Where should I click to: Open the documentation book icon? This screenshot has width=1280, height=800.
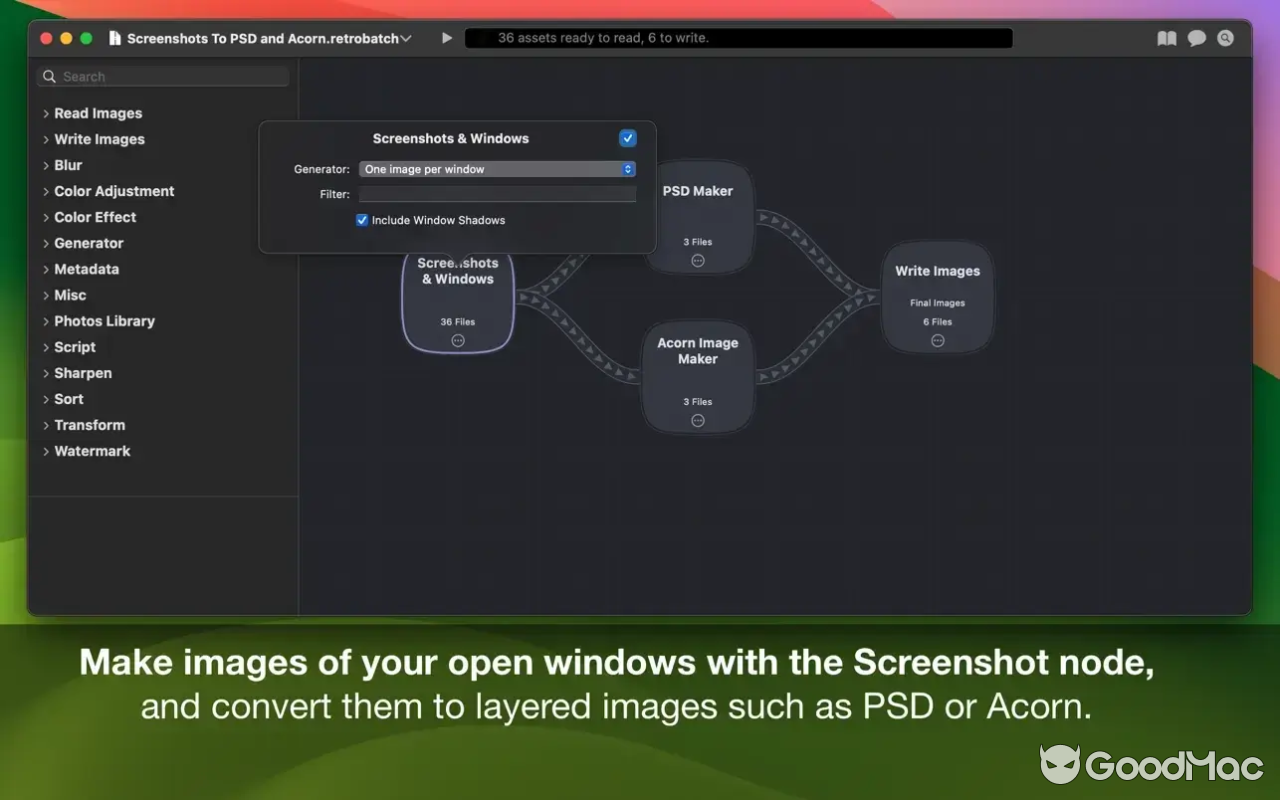tap(1167, 38)
